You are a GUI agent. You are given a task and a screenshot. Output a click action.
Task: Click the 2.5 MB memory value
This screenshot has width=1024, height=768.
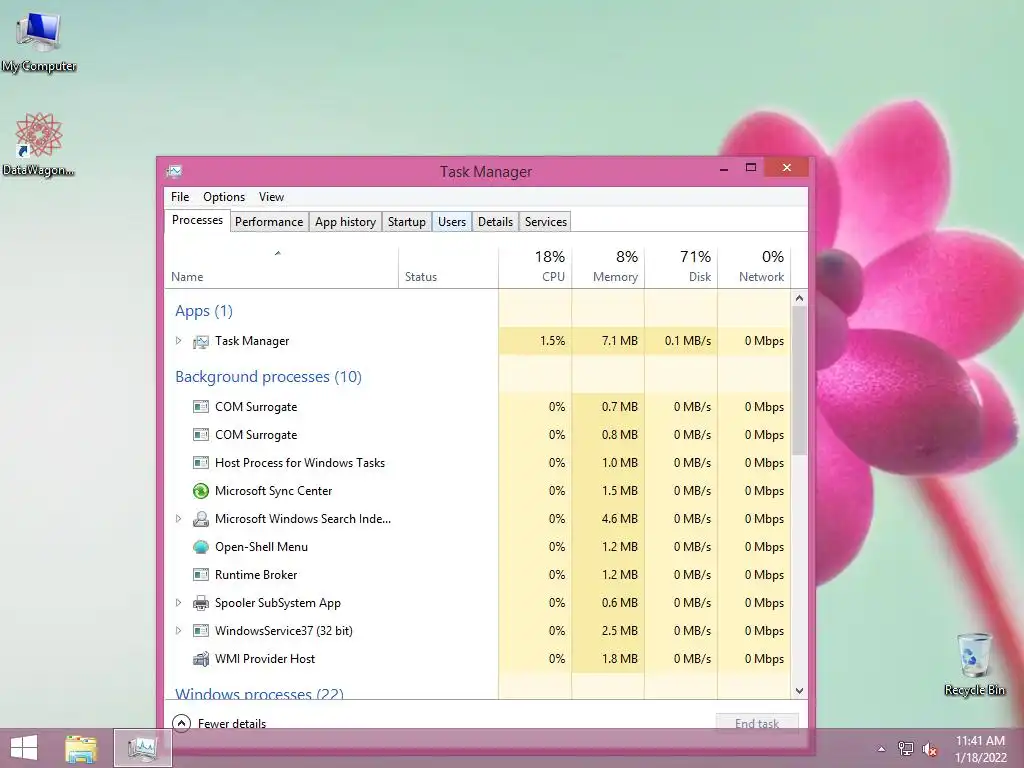coord(619,631)
